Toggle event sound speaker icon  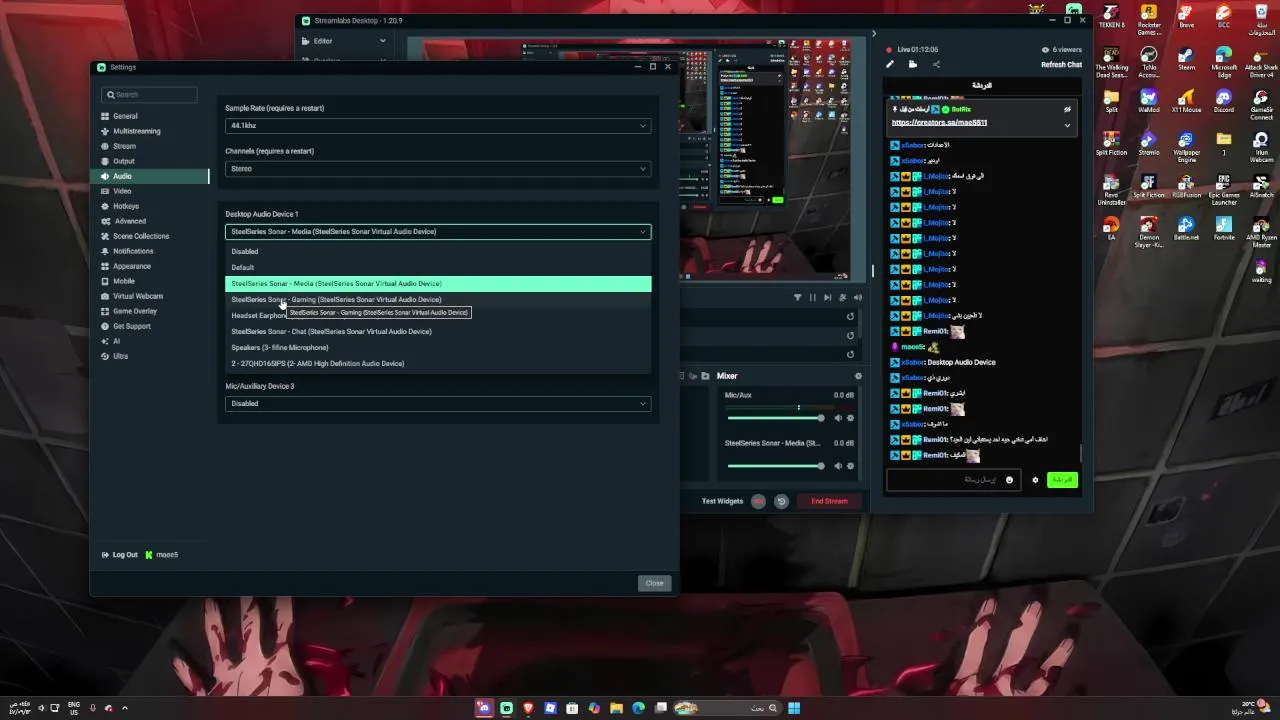point(857,297)
